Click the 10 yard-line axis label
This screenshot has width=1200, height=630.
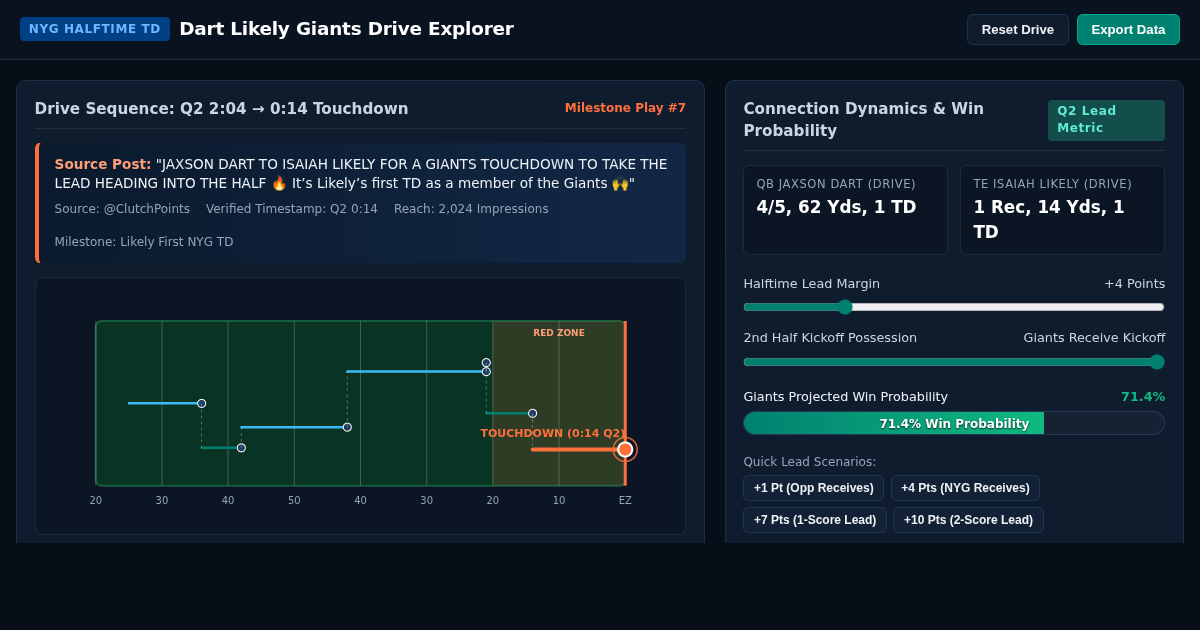click(559, 501)
